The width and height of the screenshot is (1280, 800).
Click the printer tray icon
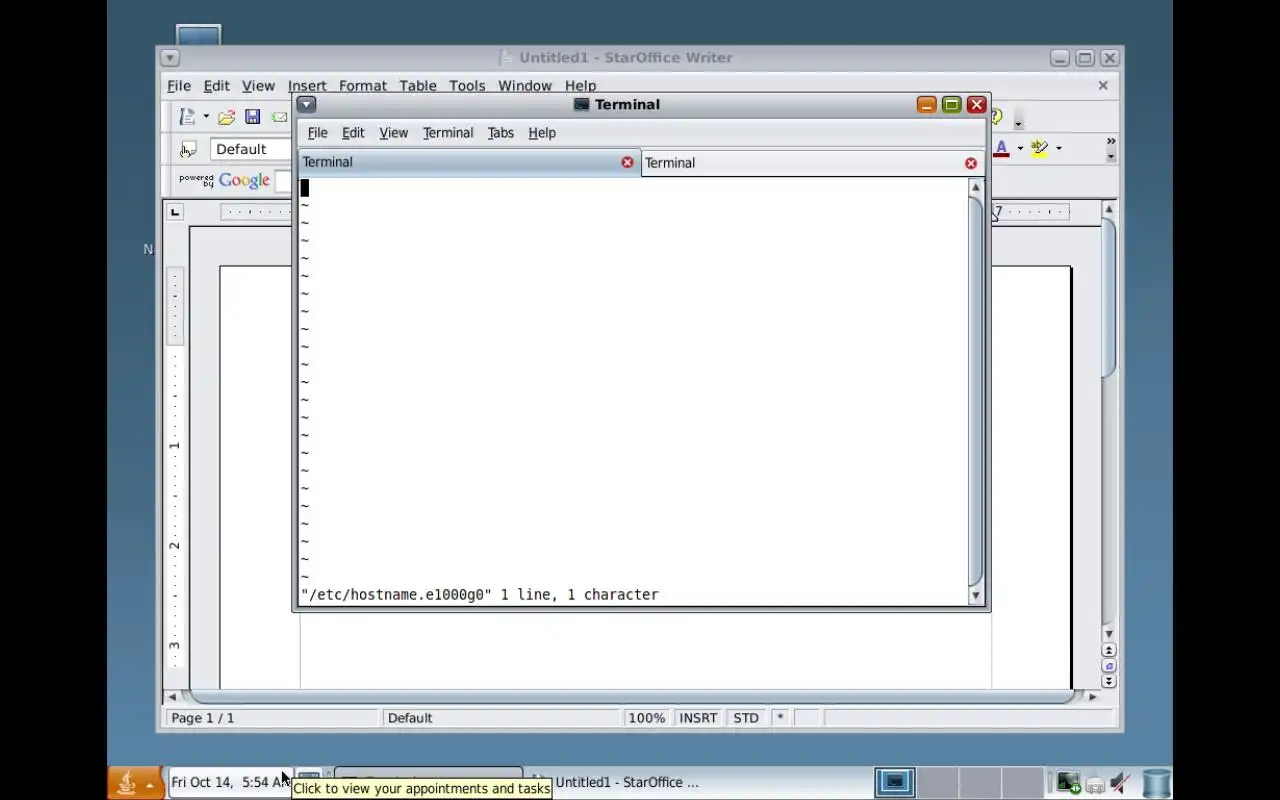coord(1096,784)
